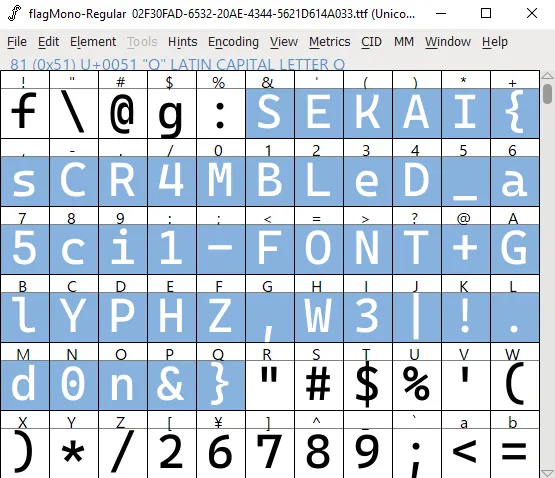Click the vertical scrollbar thumb
This screenshot has height=478, width=555.
[548, 94]
